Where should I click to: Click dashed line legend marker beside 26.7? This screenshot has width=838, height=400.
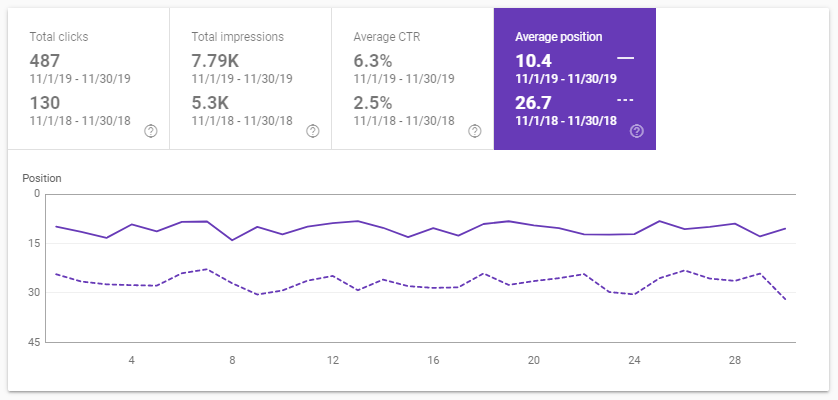coord(626,101)
